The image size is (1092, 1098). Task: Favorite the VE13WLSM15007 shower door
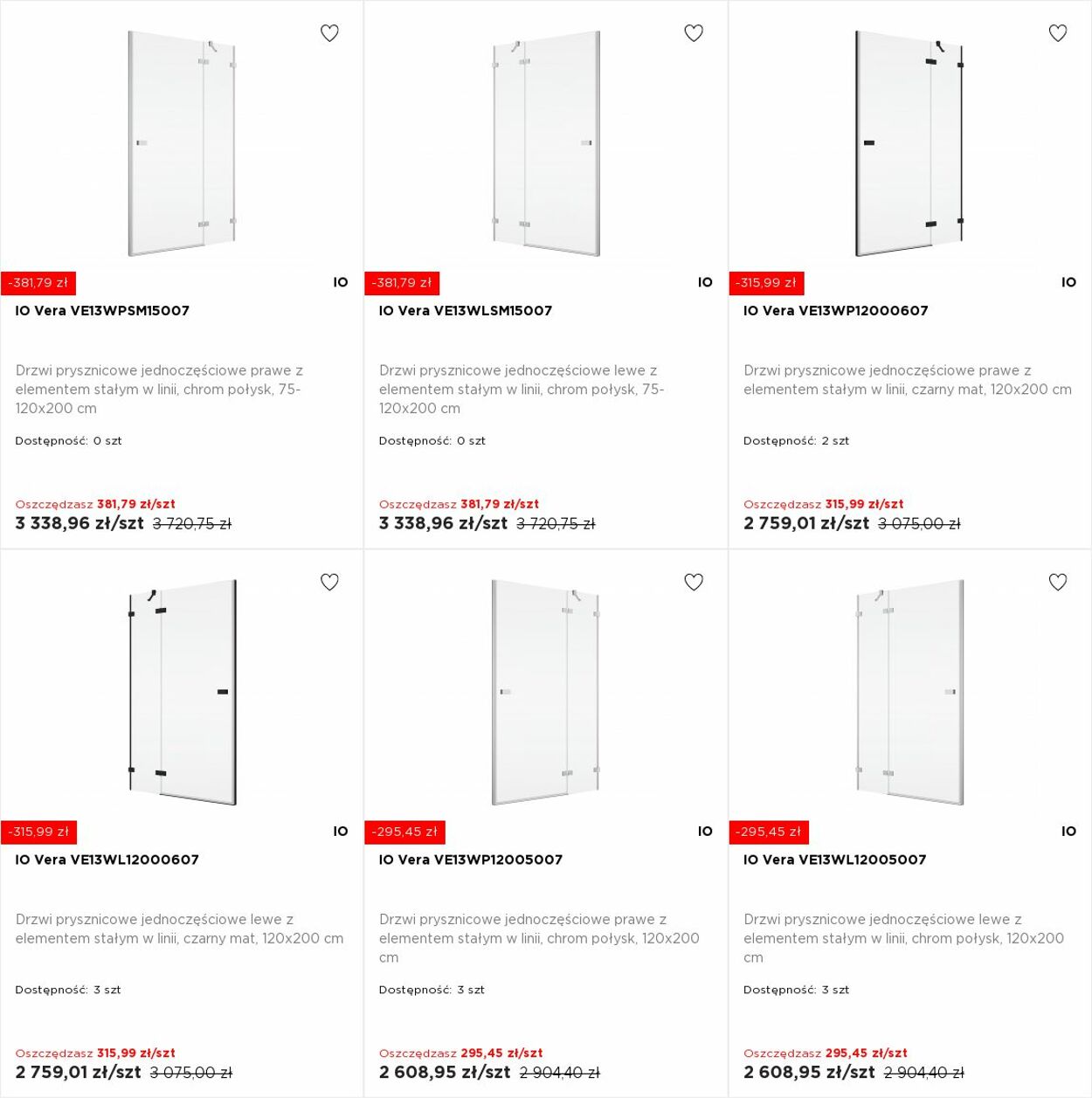pos(694,33)
